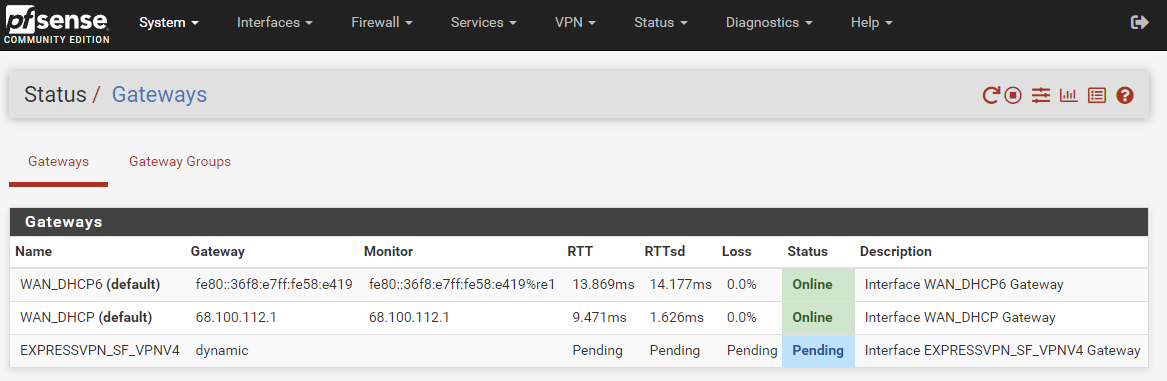Restart service using circular arrow icon
Viewport: 1167px width, 381px height.
(991, 95)
